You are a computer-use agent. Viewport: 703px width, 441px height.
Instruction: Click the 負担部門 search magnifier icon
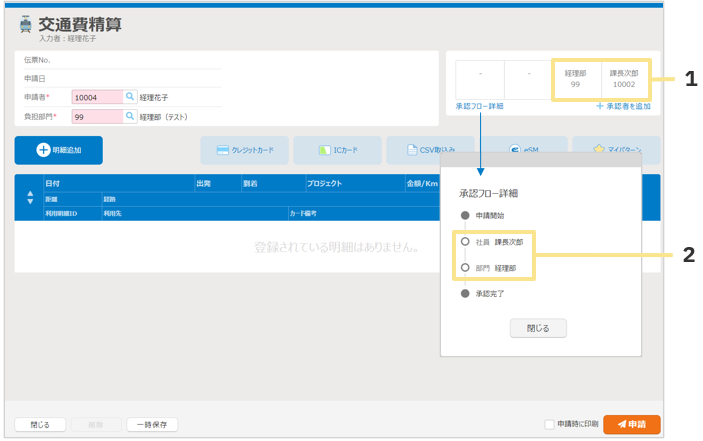130,116
